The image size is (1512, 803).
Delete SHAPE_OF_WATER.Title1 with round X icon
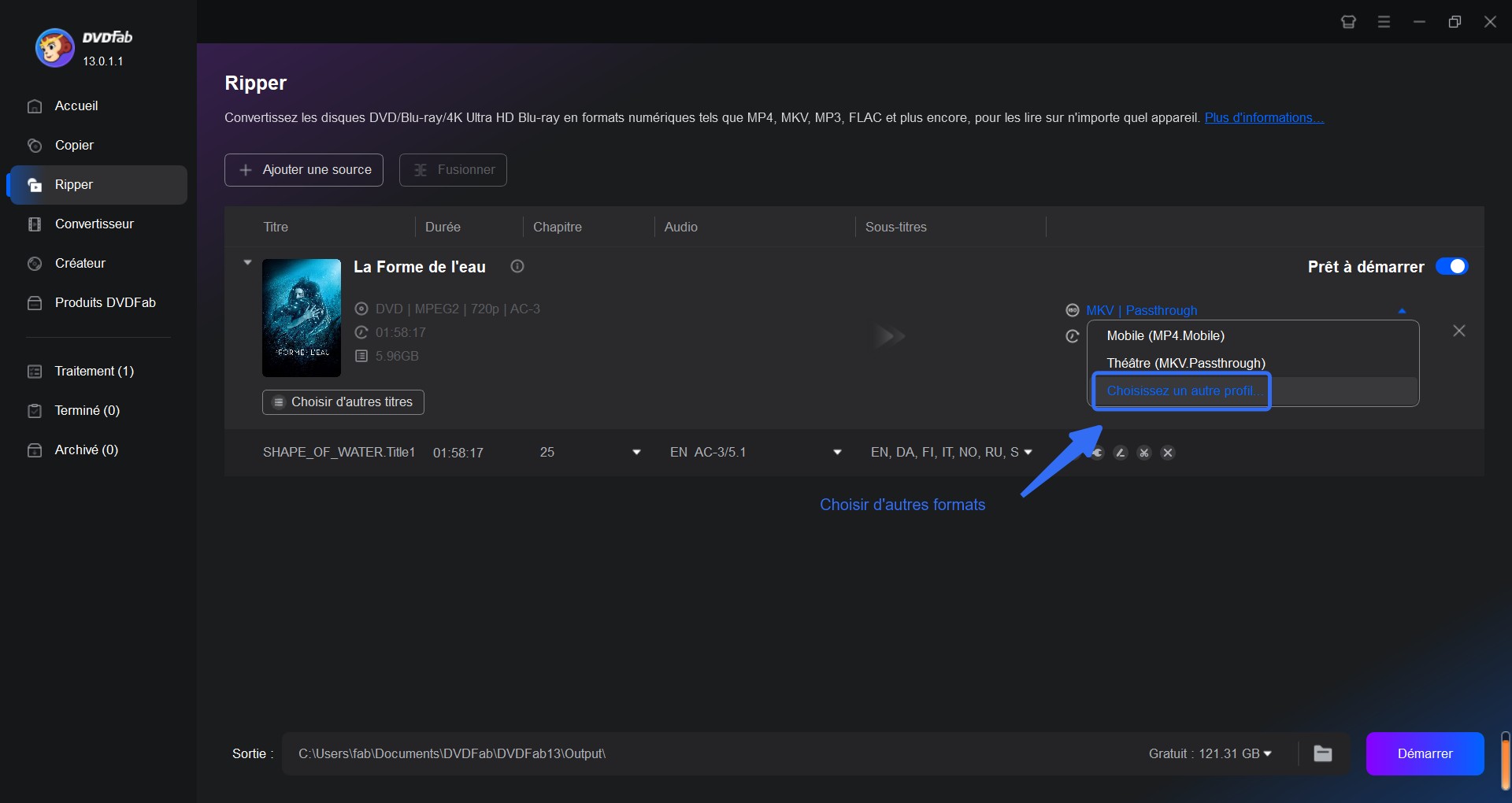pos(1168,453)
